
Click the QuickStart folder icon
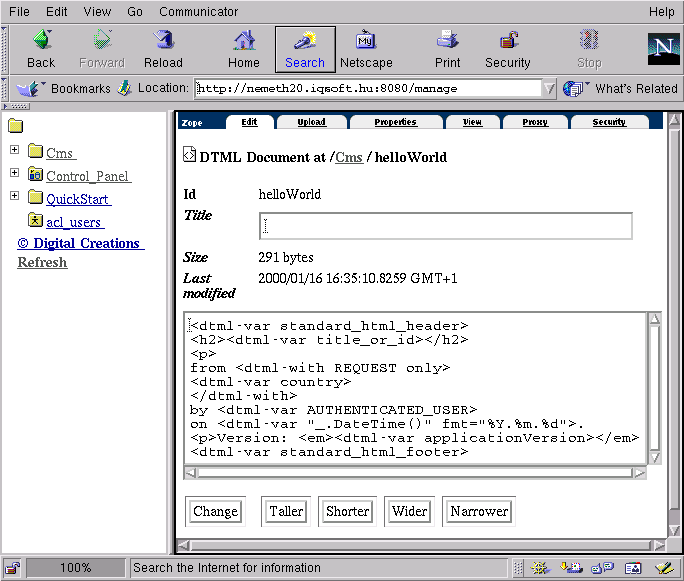click(35, 197)
